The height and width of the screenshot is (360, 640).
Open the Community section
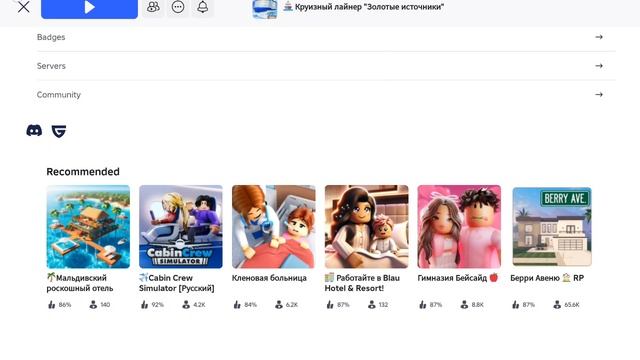click(326, 95)
